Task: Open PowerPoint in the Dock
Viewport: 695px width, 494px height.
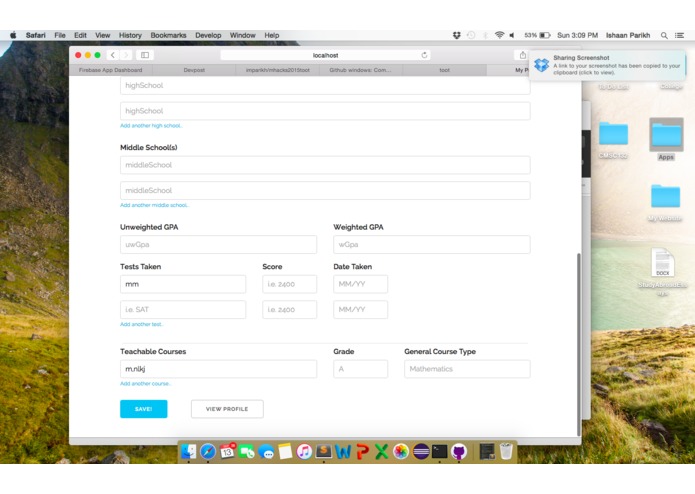Action: coord(362,451)
